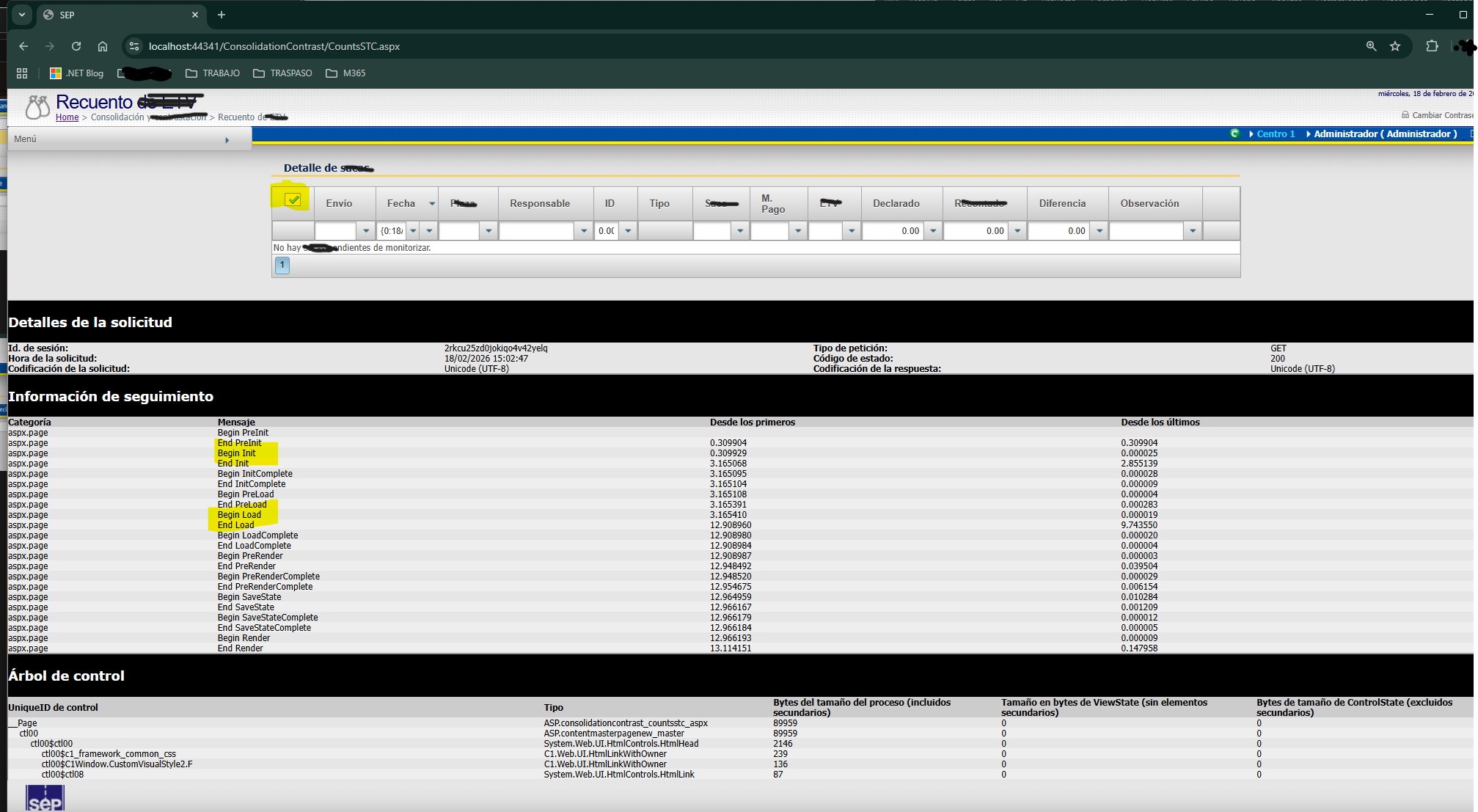Click the browser reload page icon
Image resolution: width=1478 pixels, height=812 pixels.
(x=76, y=46)
